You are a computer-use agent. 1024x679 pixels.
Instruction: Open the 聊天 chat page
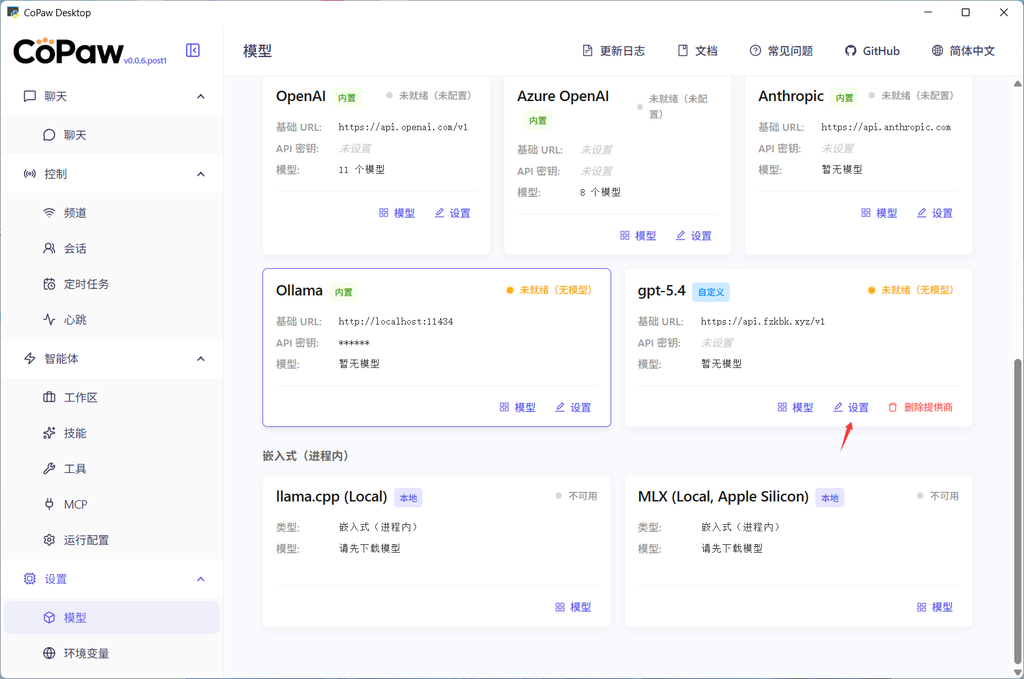coord(112,135)
